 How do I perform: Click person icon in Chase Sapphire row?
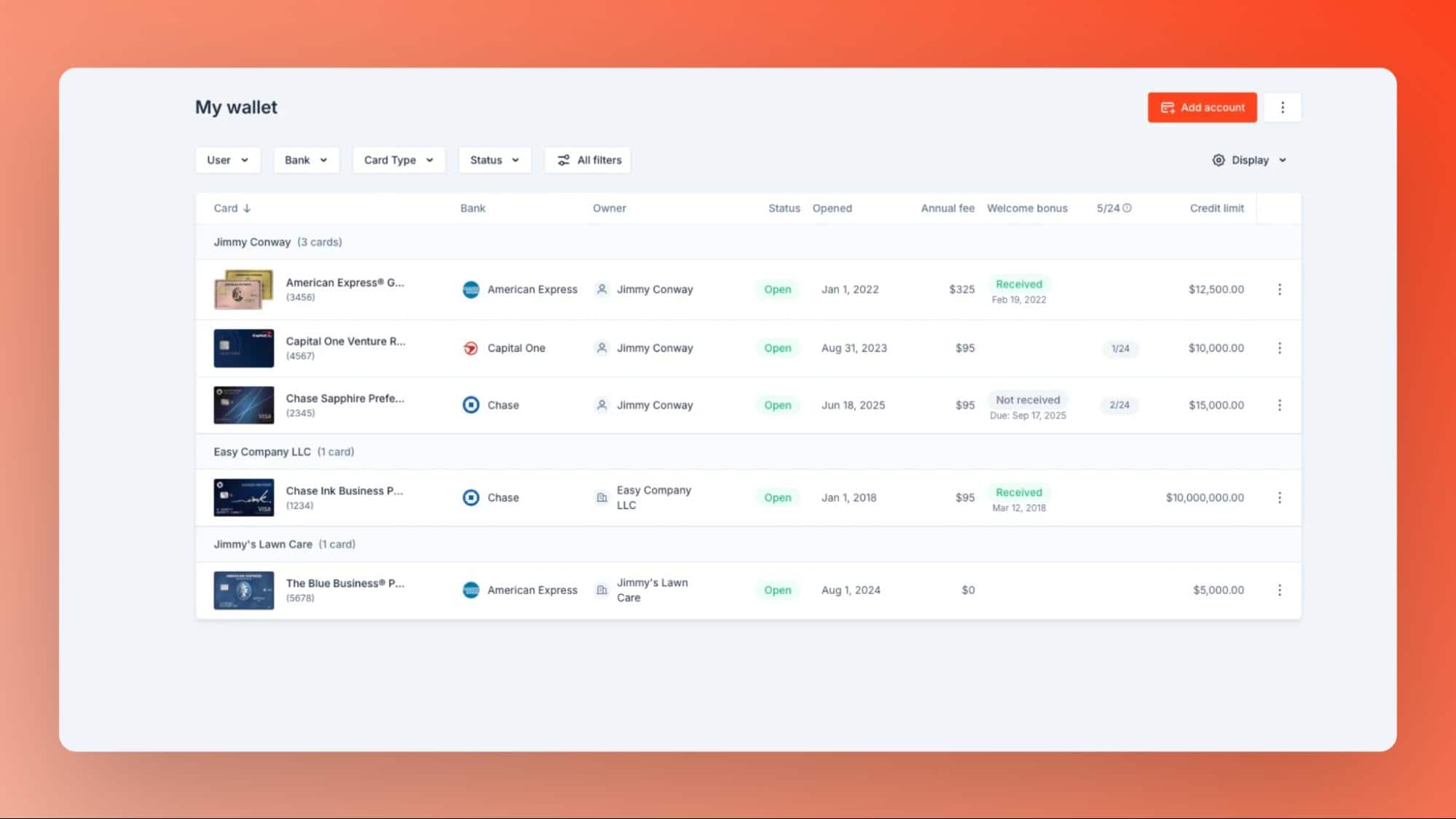(602, 405)
